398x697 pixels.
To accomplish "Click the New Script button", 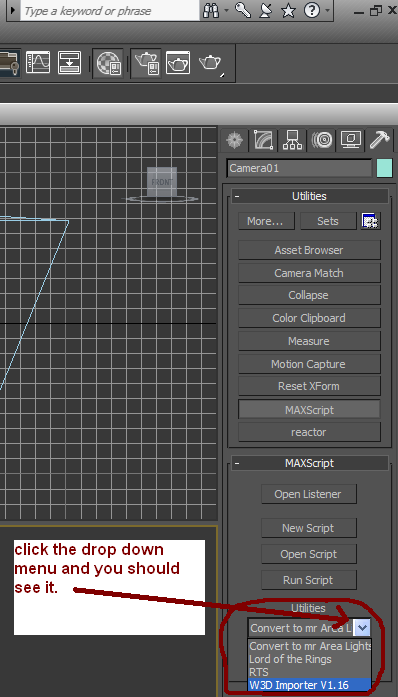I will 309,528.
